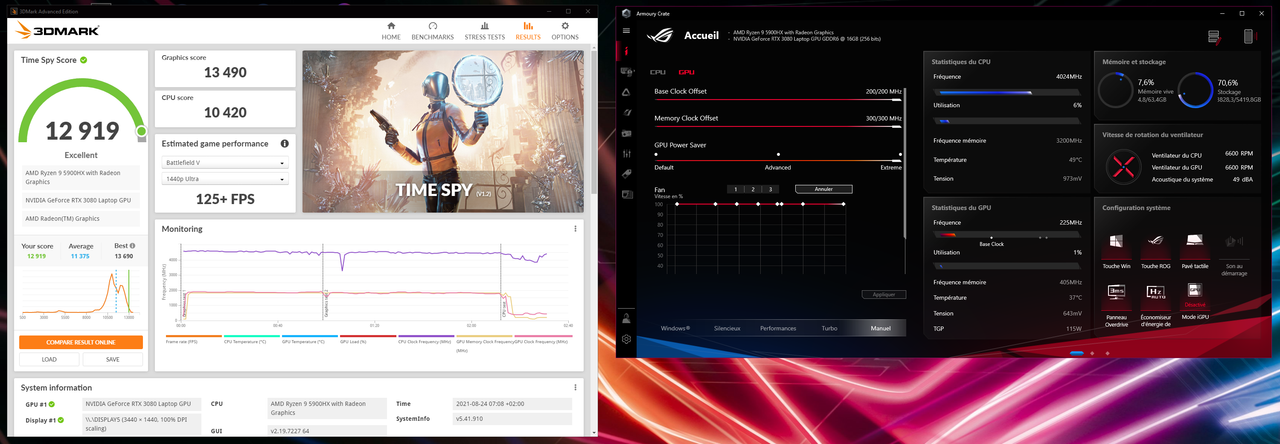1280x444 pixels.
Task: Open the BENCHMARKS tab in 3DMark
Action: click(x=432, y=31)
